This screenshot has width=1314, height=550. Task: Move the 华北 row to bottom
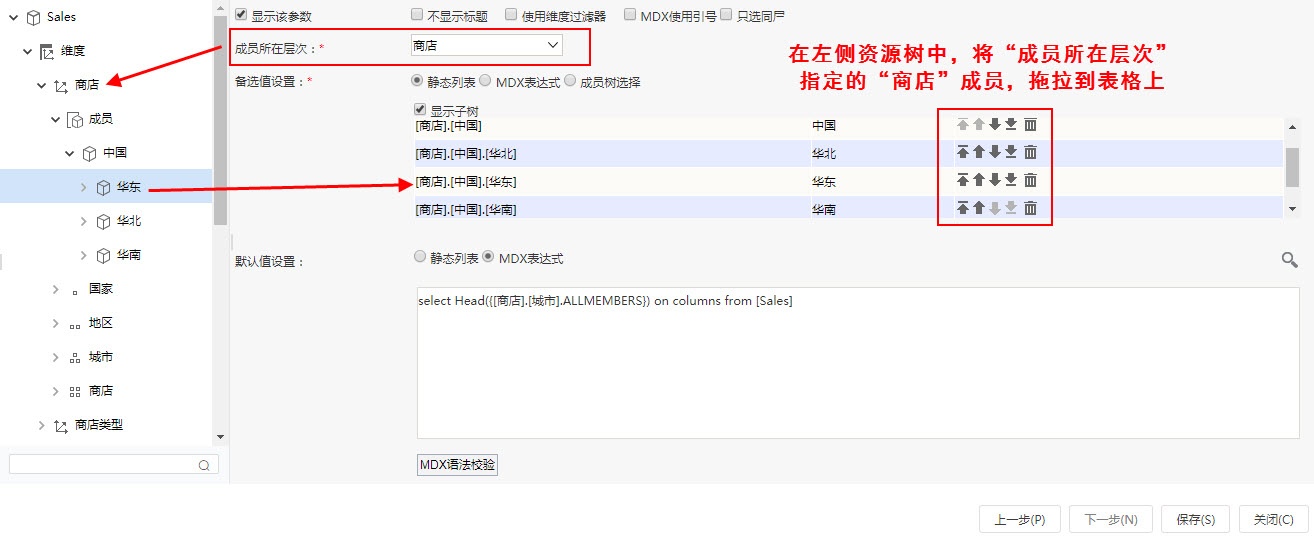coord(1011,152)
